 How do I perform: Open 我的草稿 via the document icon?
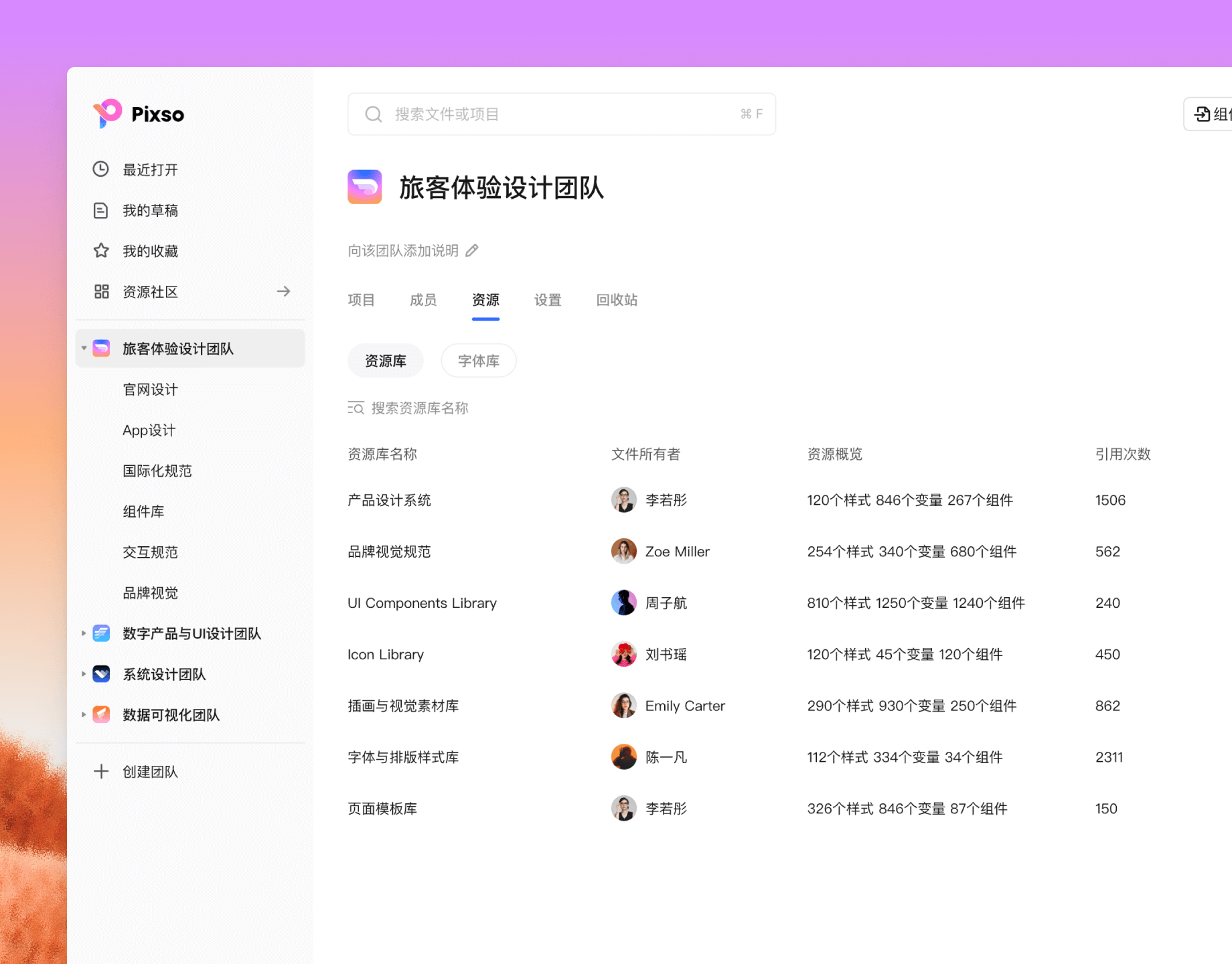[x=101, y=210]
